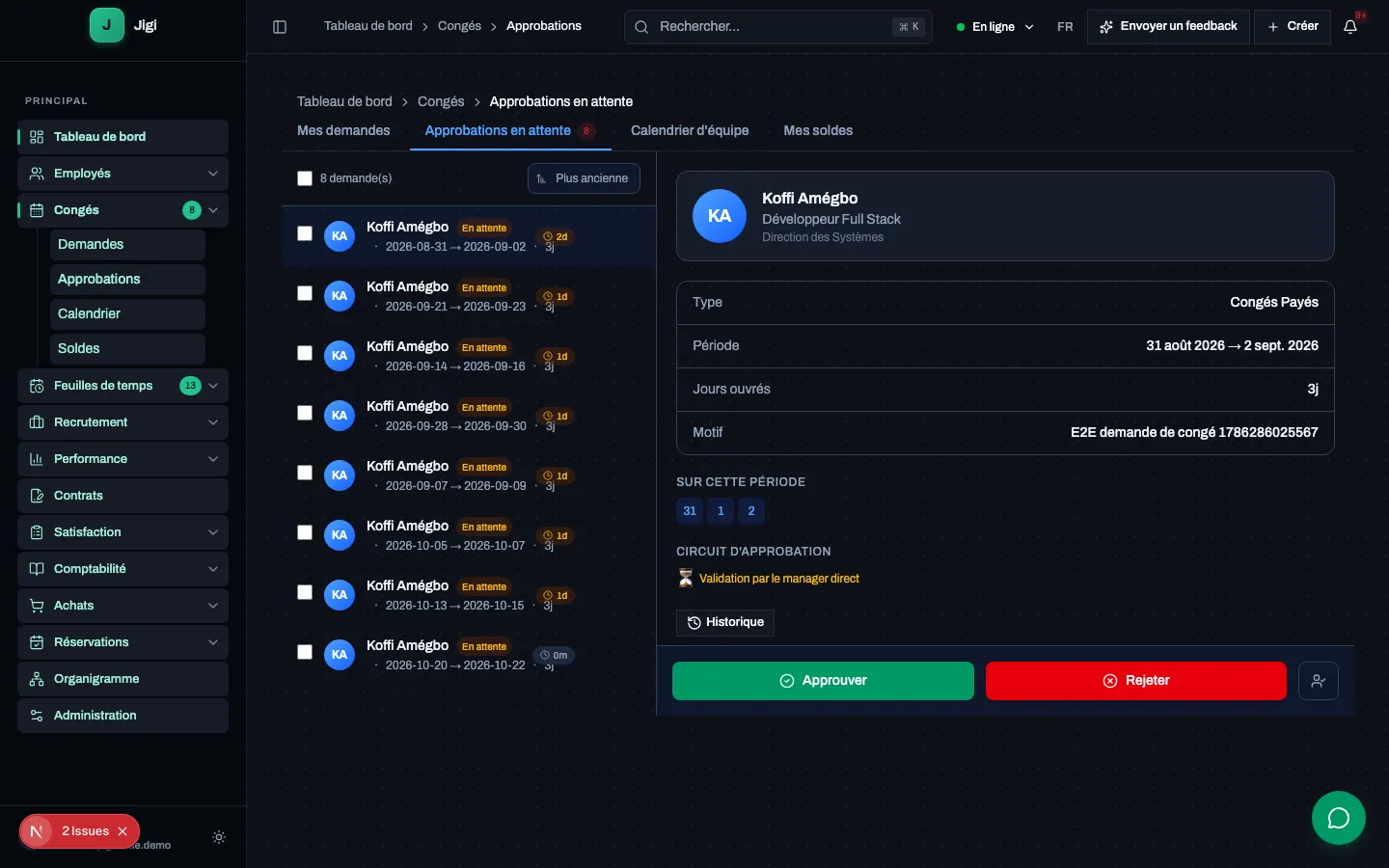The width and height of the screenshot is (1389, 868).
Task: Switch language with the FR button
Action: [x=1065, y=27]
